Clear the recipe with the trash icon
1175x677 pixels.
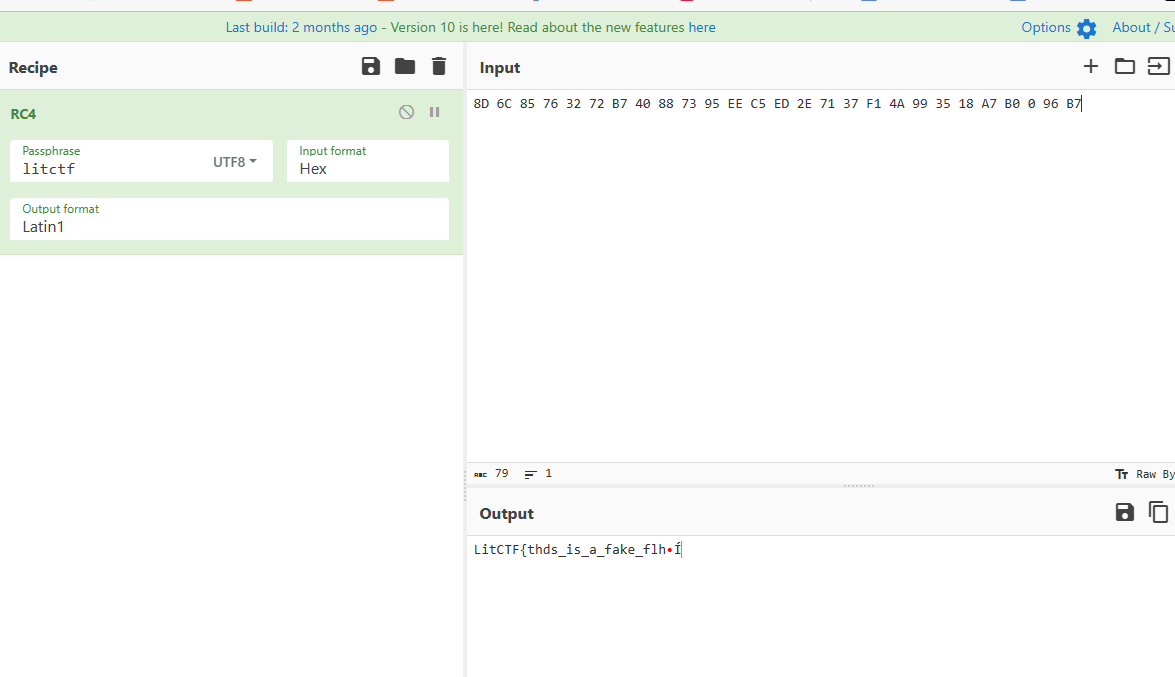(439, 67)
